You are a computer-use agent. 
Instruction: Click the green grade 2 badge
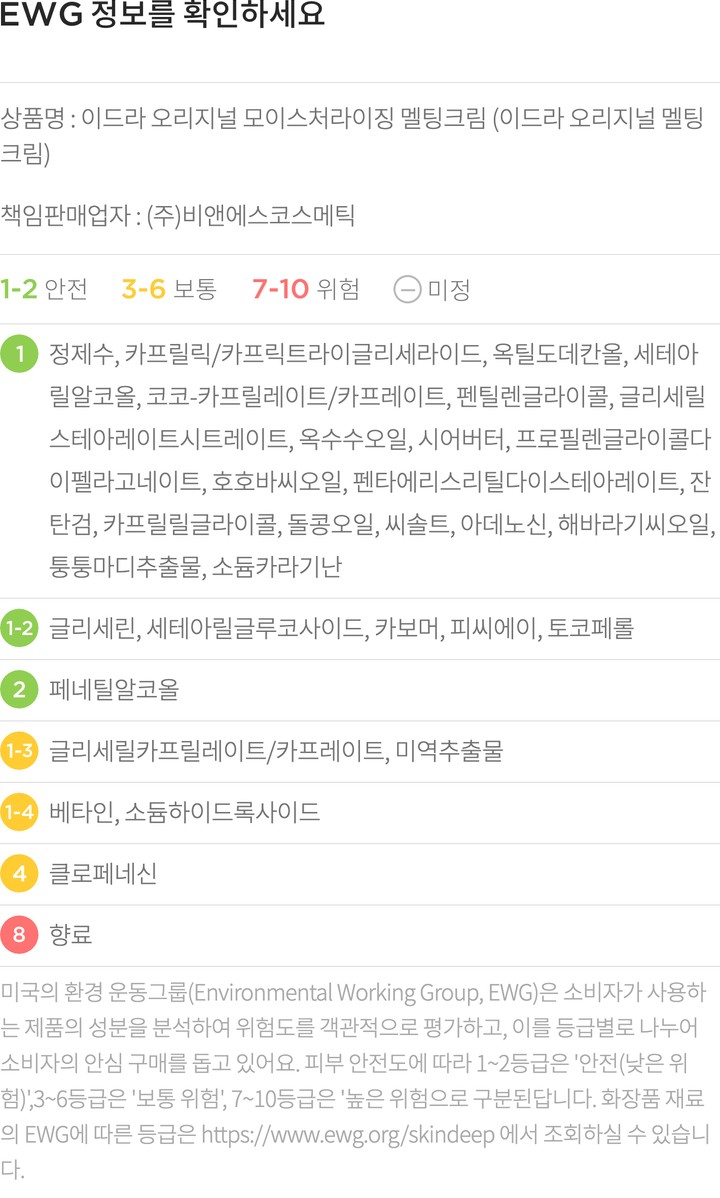tap(19, 690)
